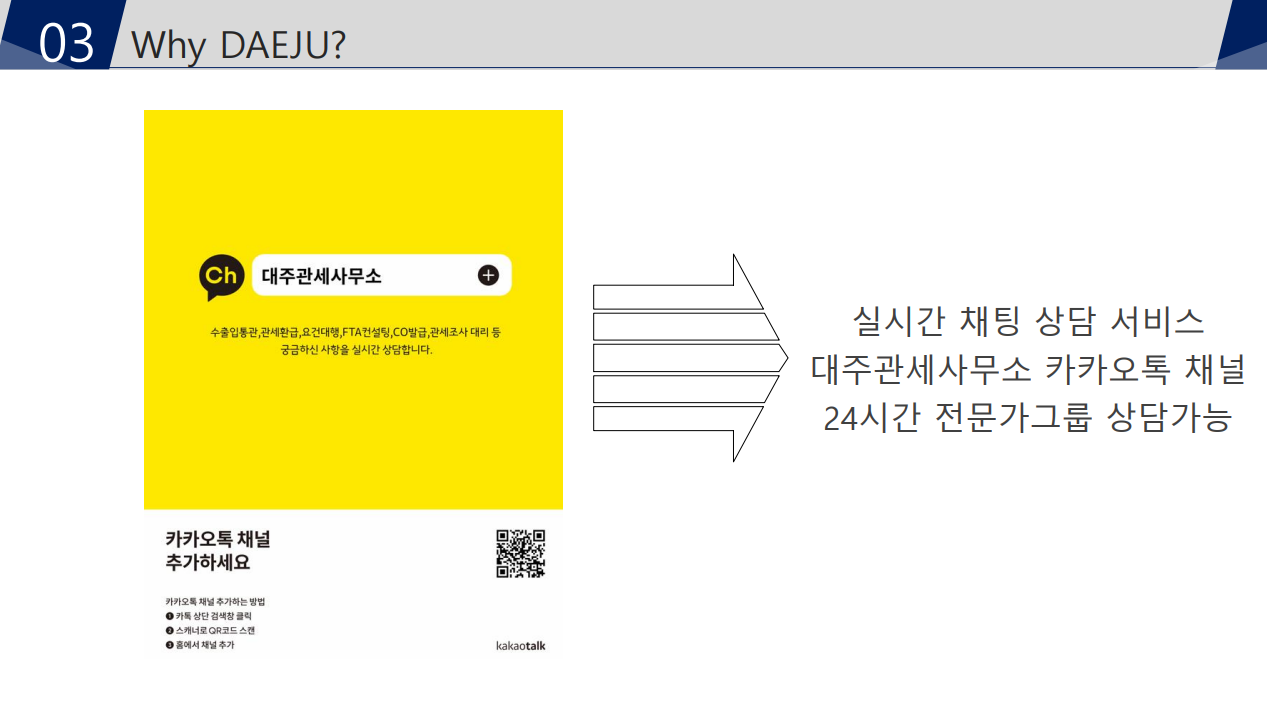Click step 1 "카톡 상단 검색창 클릭"
1267x708 pixels.
point(209,617)
